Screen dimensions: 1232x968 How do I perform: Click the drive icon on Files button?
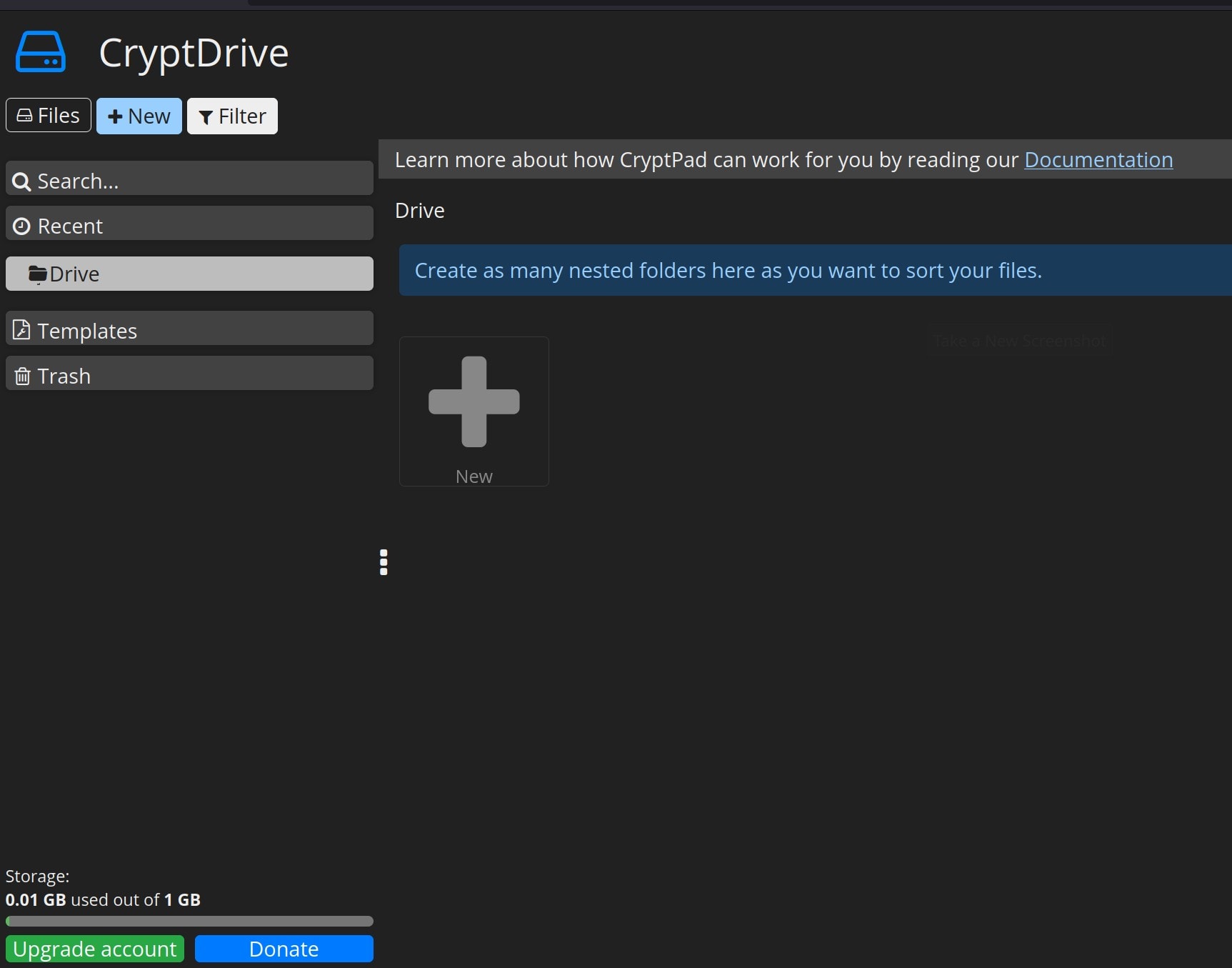(x=24, y=115)
